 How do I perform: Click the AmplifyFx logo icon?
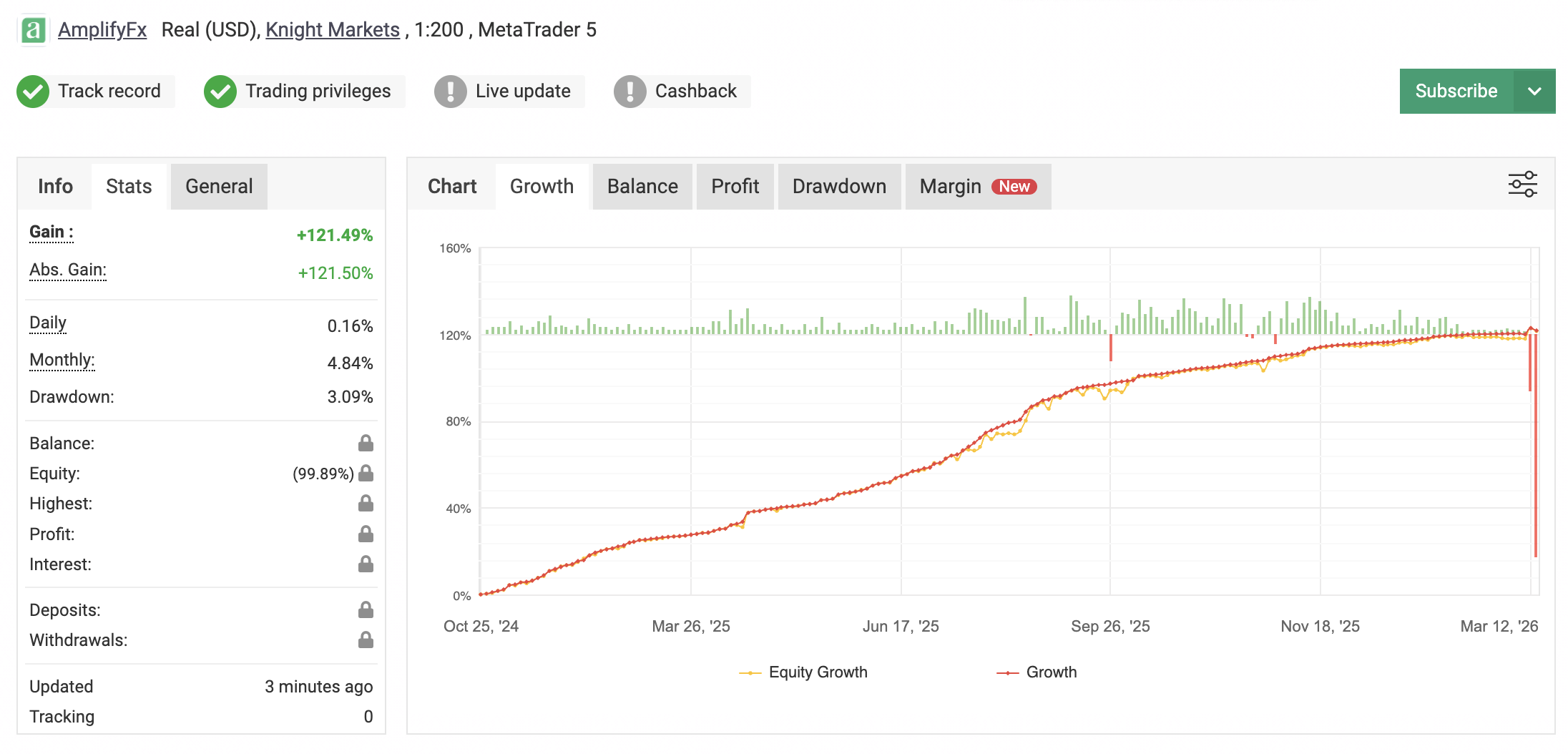point(32,30)
